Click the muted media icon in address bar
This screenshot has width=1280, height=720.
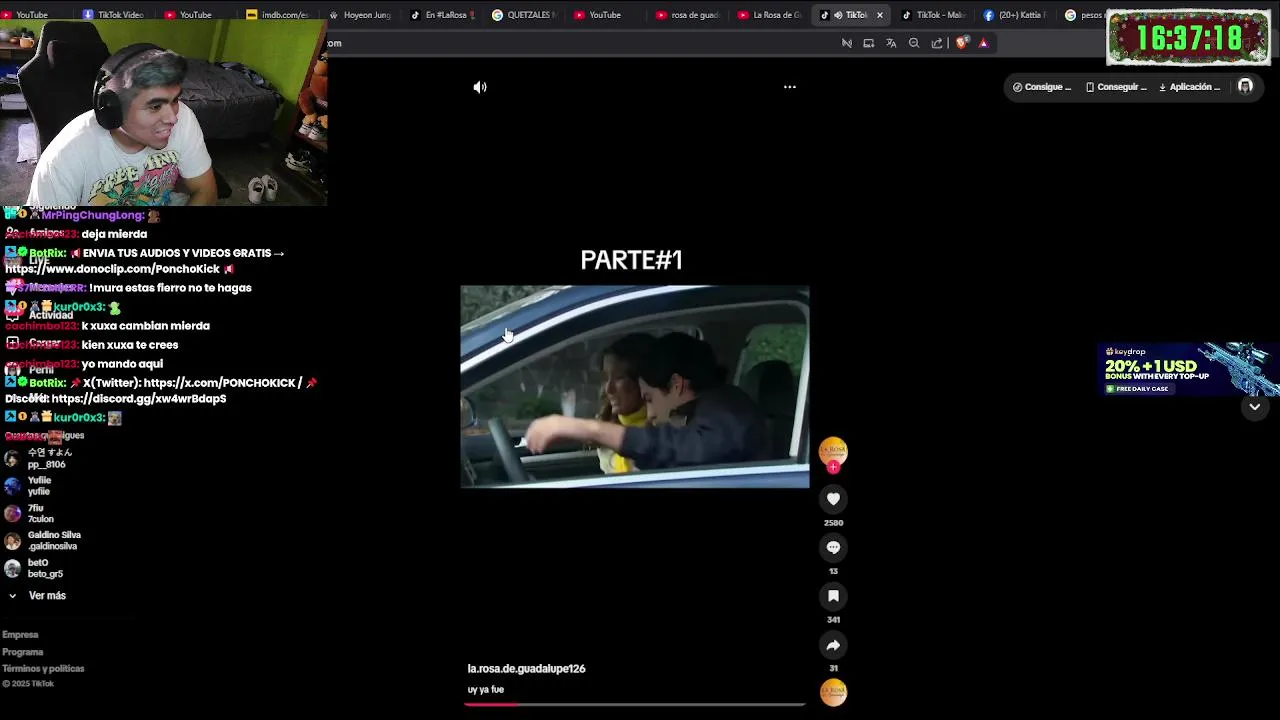coord(847,43)
